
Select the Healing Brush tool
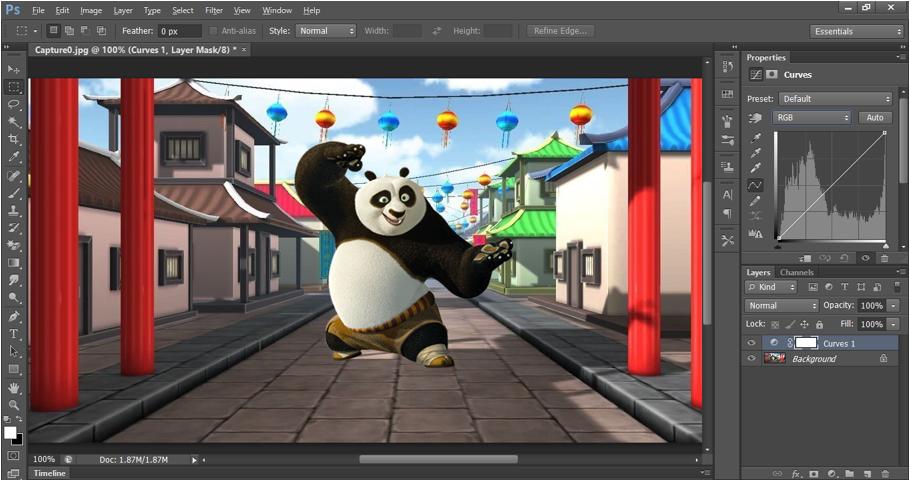click(x=14, y=175)
